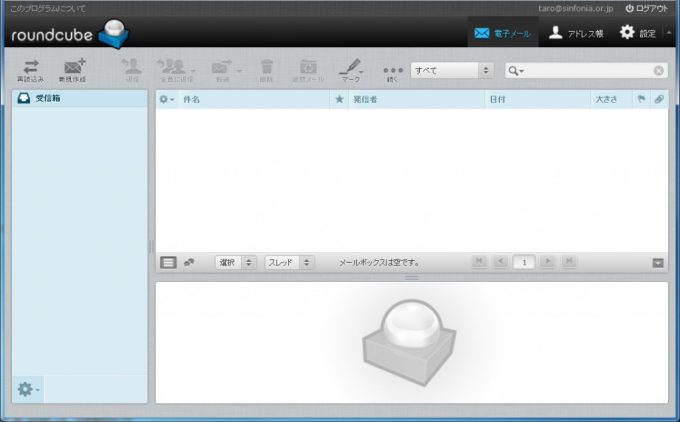The image size is (680, 422).
Task: Sort messages by 大きさ size column
Action: tap(611, 99)
